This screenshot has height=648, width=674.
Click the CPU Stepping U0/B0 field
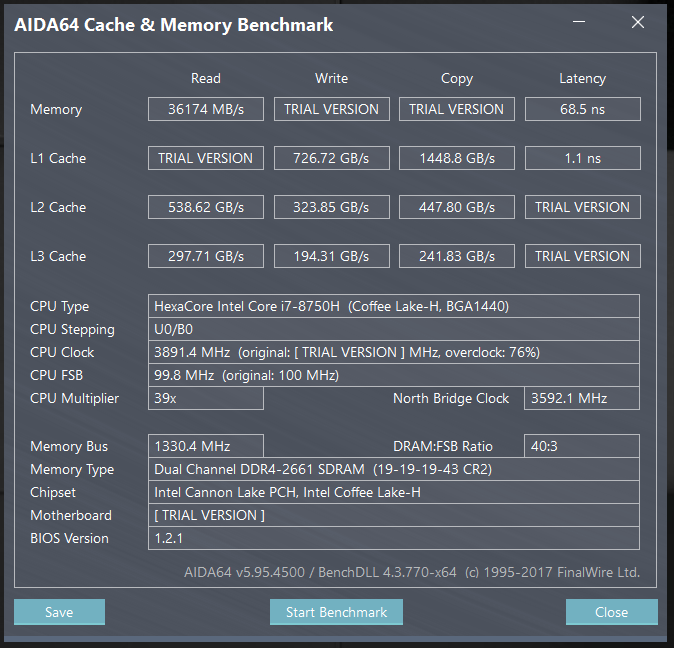click(x=394, y=329)
